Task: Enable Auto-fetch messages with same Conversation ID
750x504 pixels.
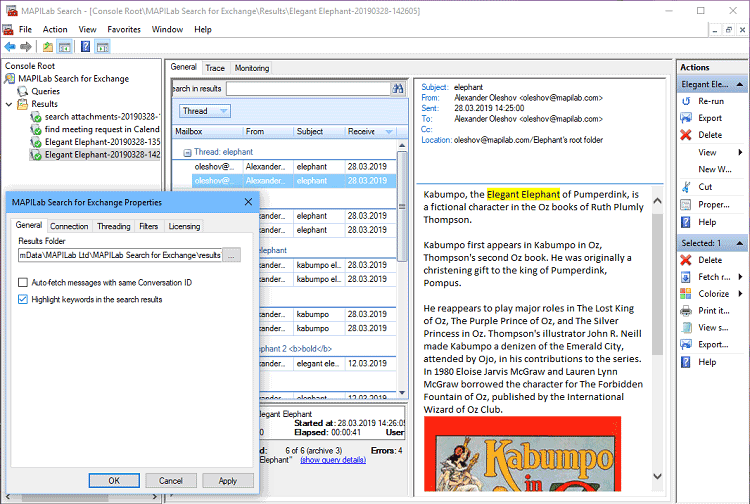Action: tap(22, 283)
